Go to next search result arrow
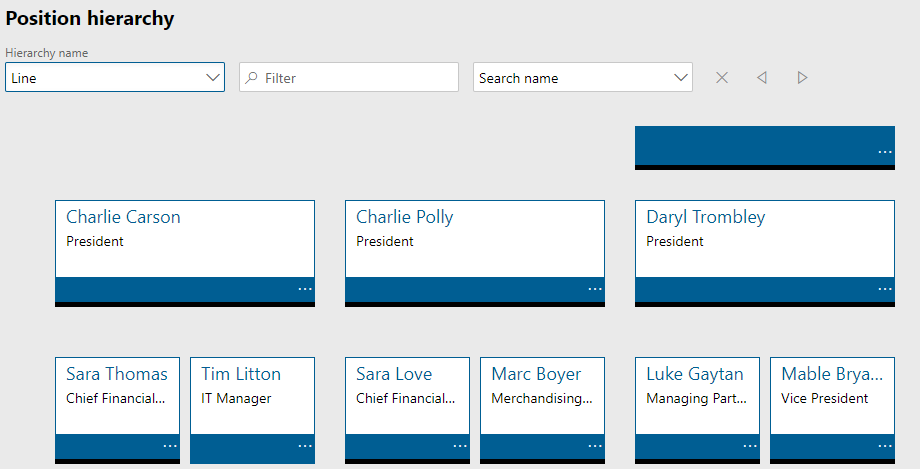Screen dimensions: 920x469 tap(802, 78)
